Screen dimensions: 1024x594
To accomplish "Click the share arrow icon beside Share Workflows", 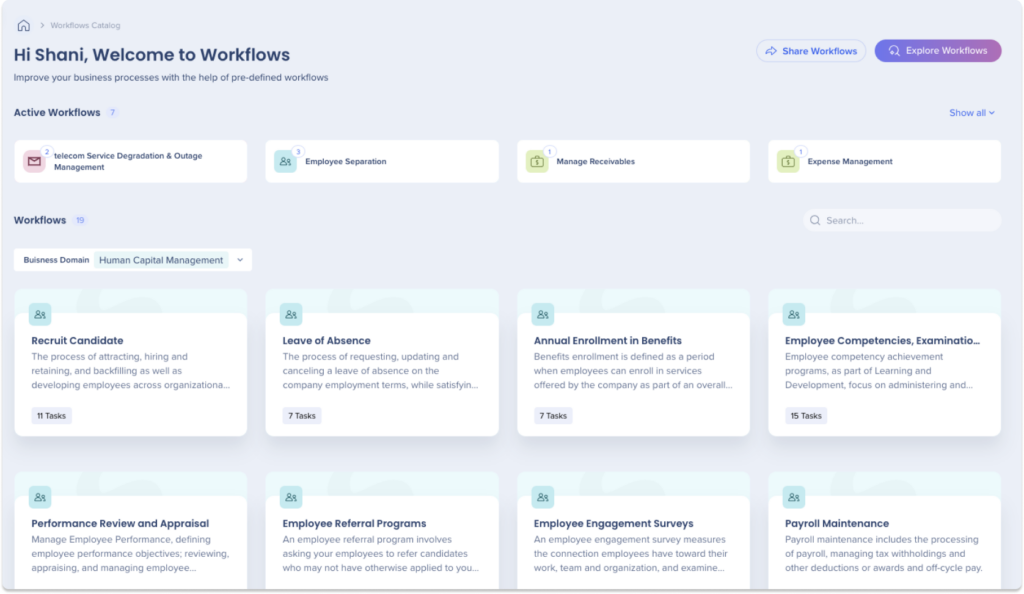I will click(771, 50).
